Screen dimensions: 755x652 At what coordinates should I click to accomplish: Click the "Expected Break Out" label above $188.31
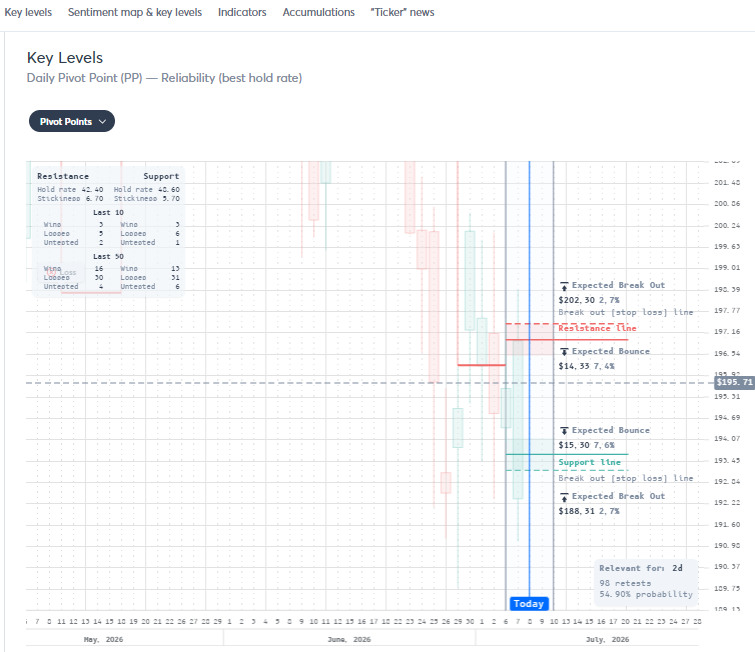pos(618,496)
